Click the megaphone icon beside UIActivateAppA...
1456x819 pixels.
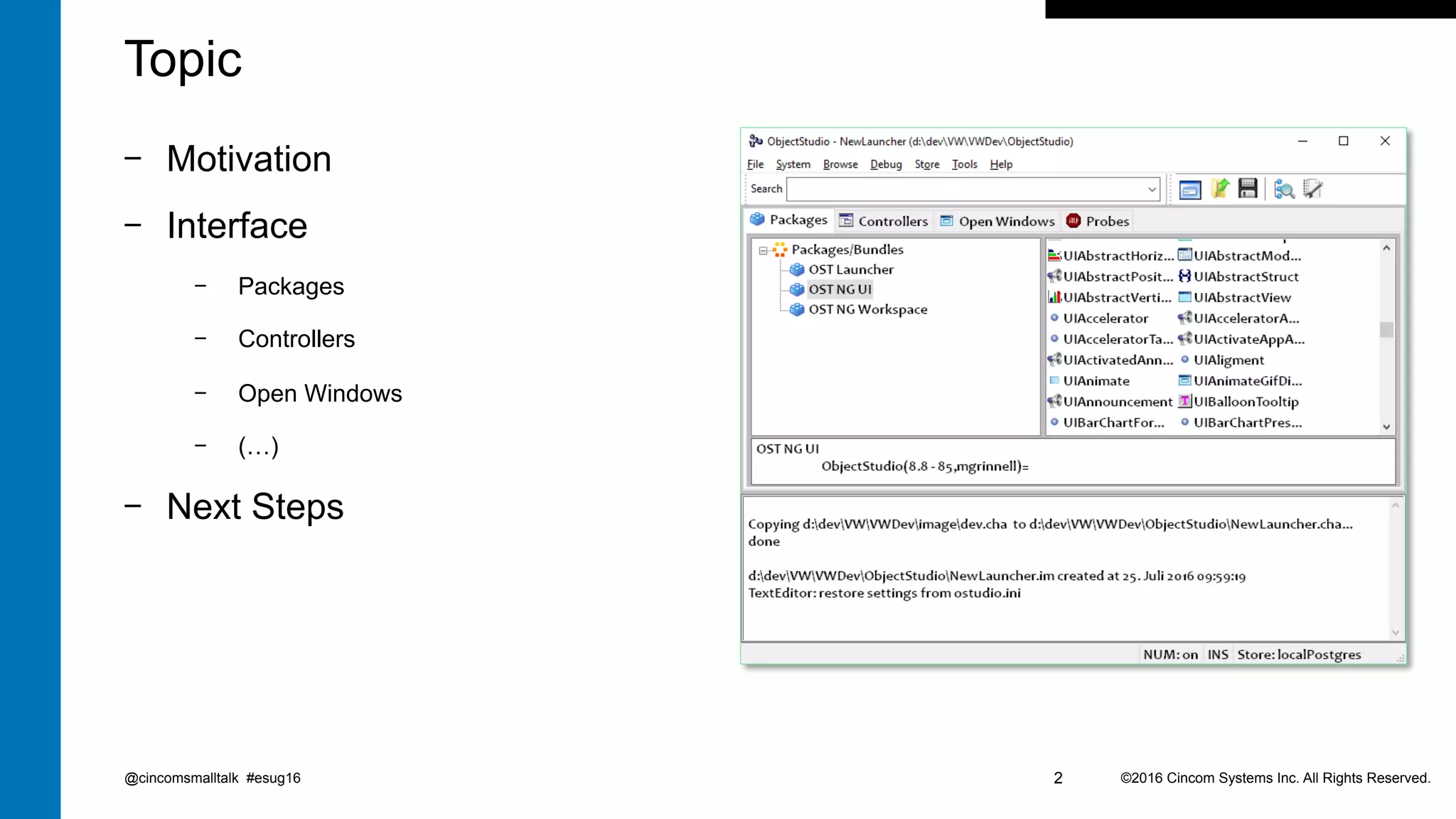coord(1184,338)
